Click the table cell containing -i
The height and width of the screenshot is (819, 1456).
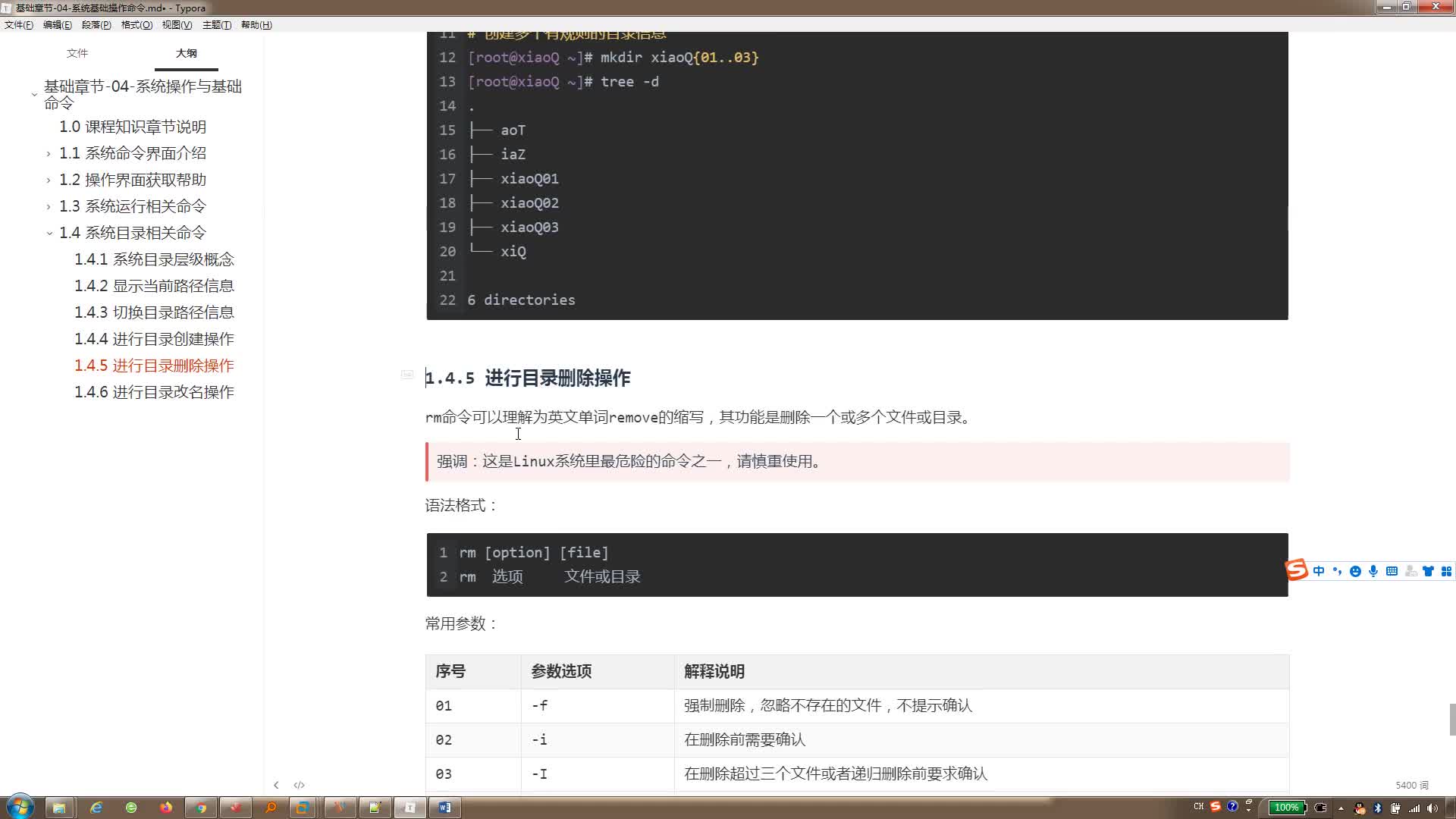(x=598, y=739)
